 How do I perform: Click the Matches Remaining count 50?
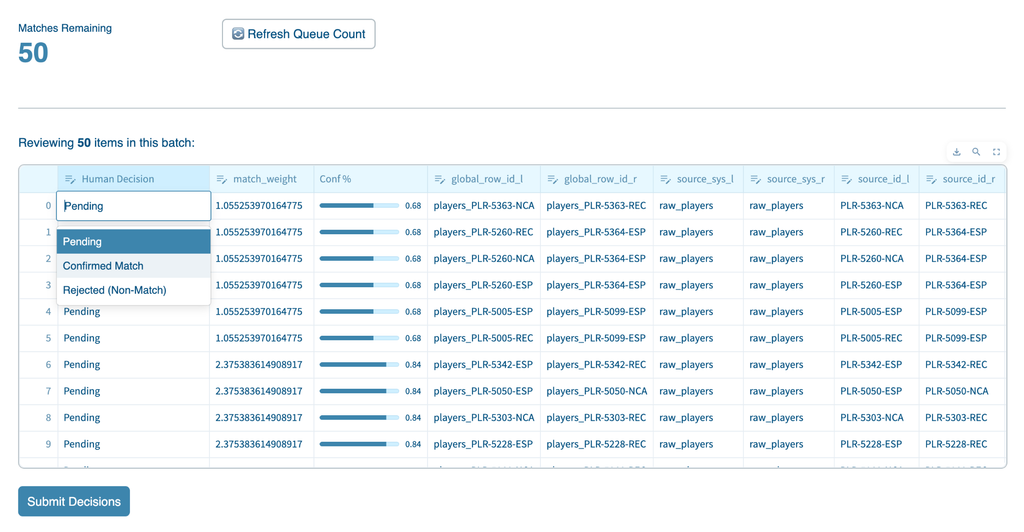click(33, 53)
